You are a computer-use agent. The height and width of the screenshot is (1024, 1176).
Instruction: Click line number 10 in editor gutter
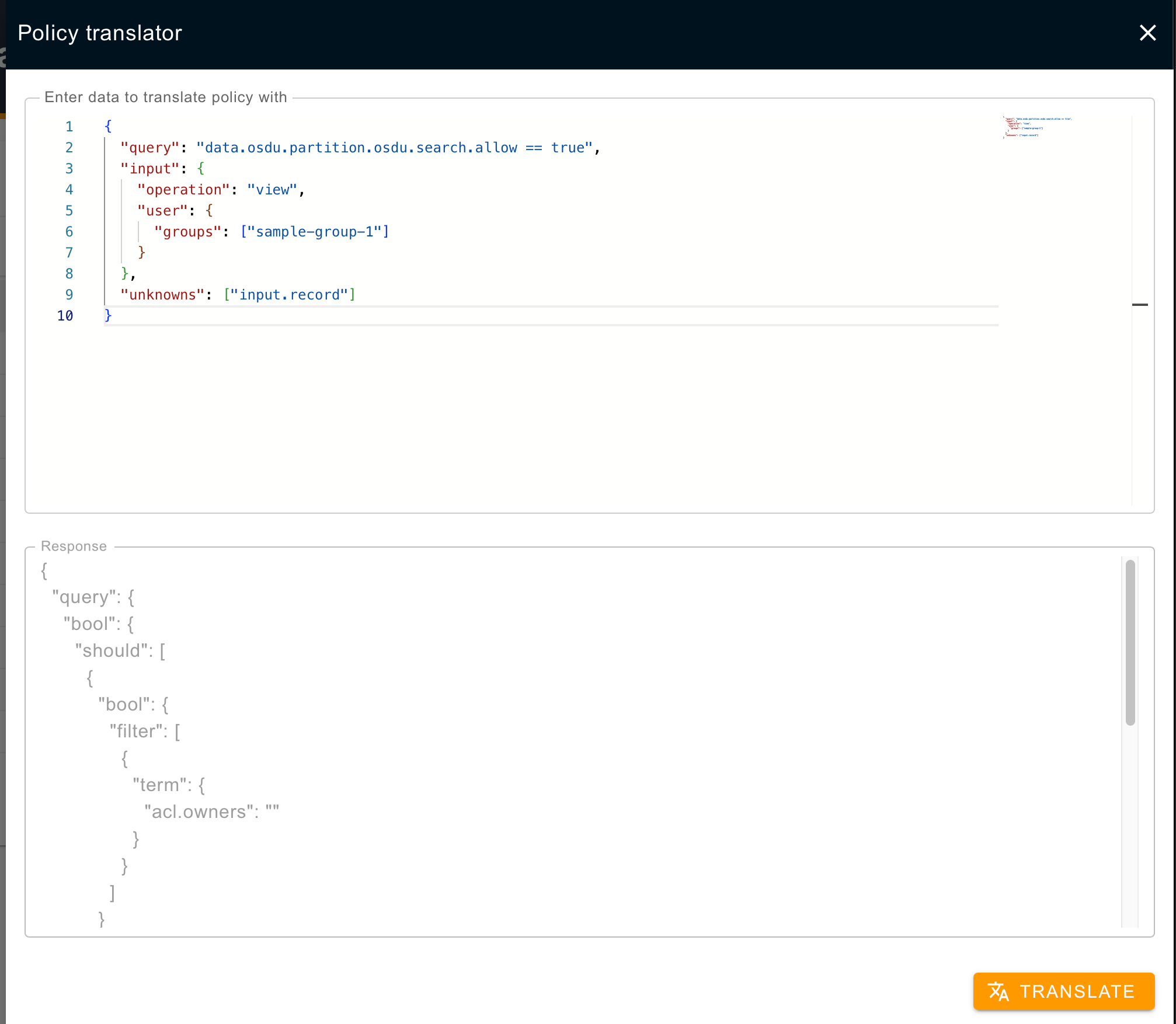point(65,316)
